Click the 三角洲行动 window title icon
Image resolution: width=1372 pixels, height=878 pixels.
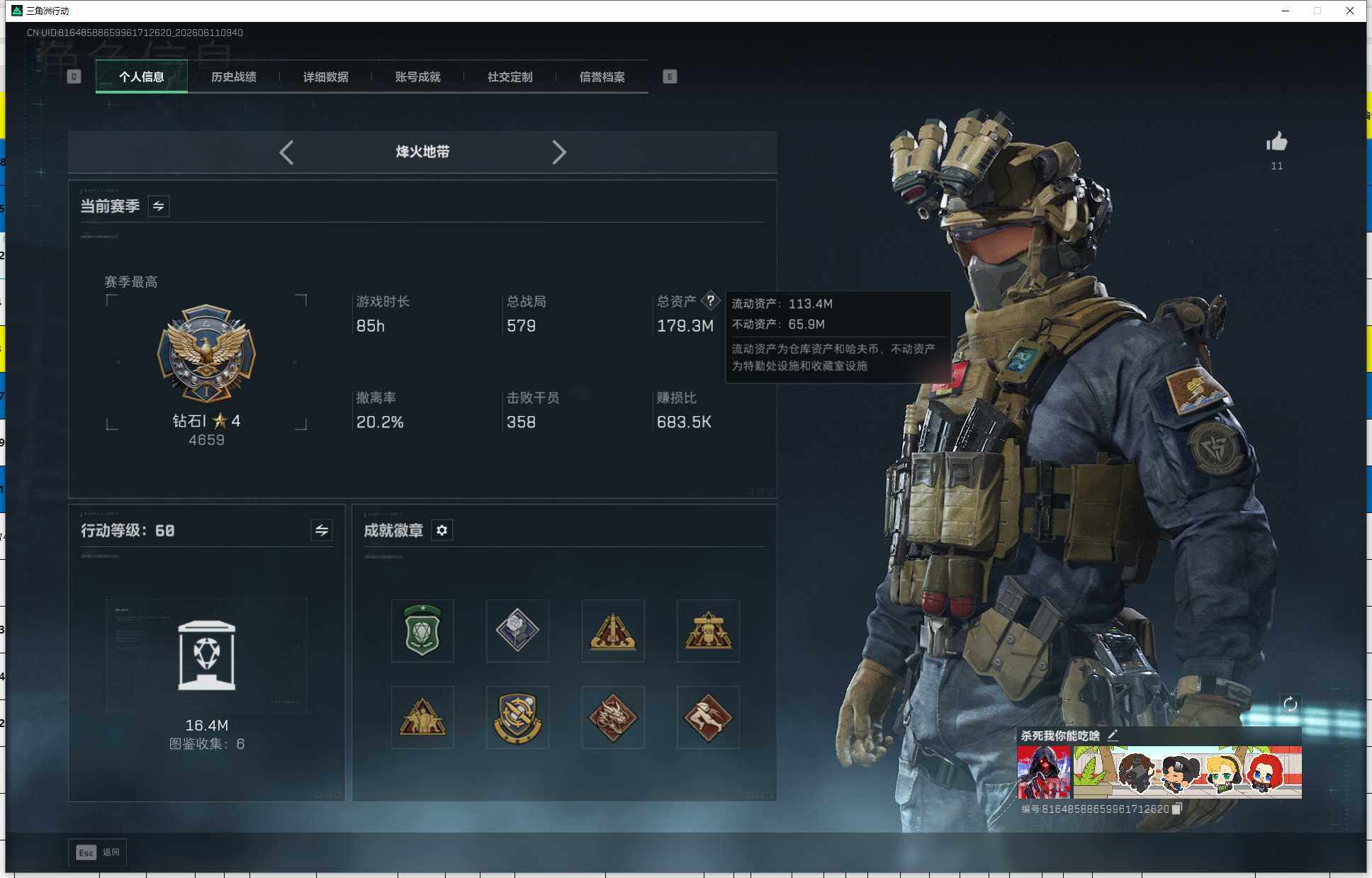[17, 11]
